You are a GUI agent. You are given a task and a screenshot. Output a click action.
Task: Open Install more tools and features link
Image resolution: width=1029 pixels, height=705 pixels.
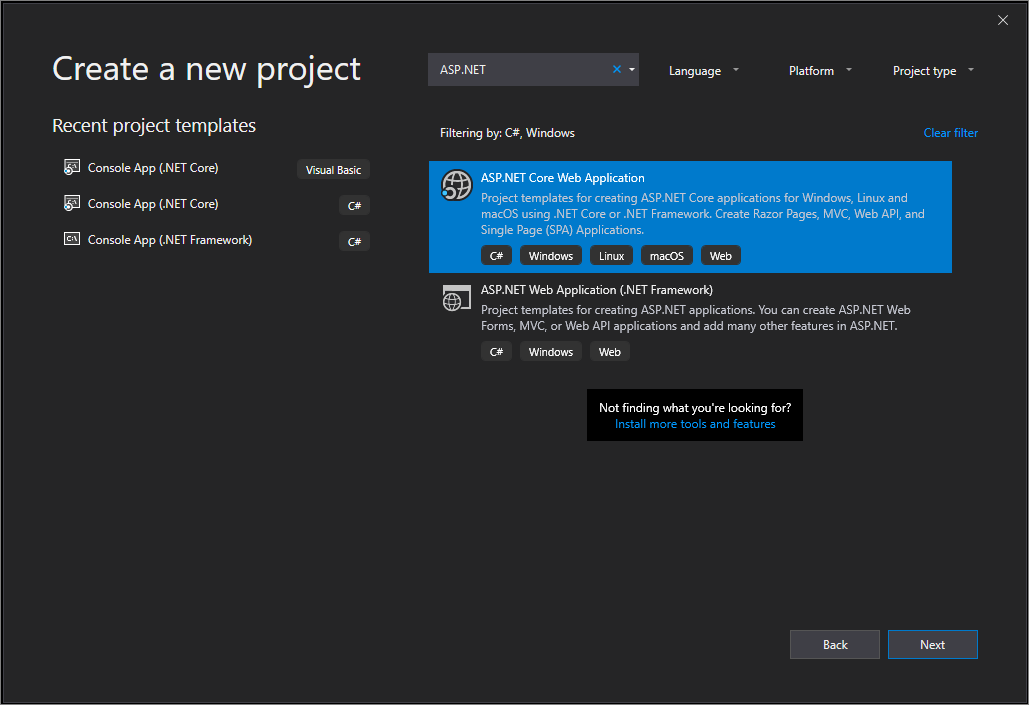click(695, 424)
